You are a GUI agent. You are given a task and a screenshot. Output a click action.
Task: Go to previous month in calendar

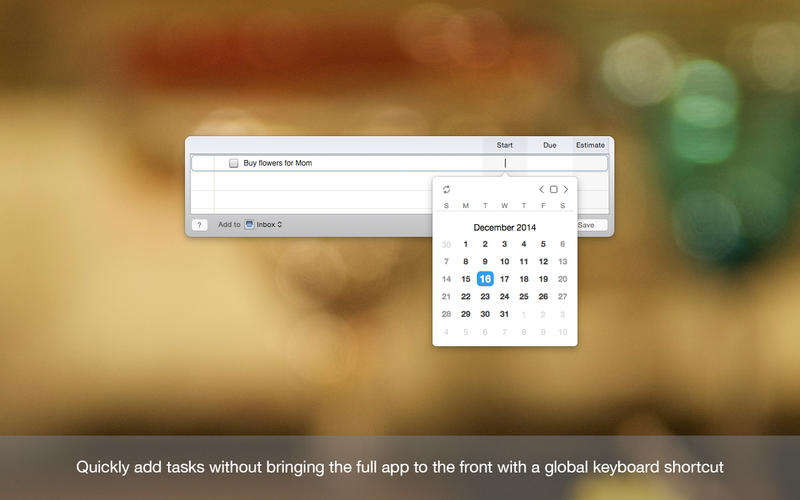tap(541, 189)
